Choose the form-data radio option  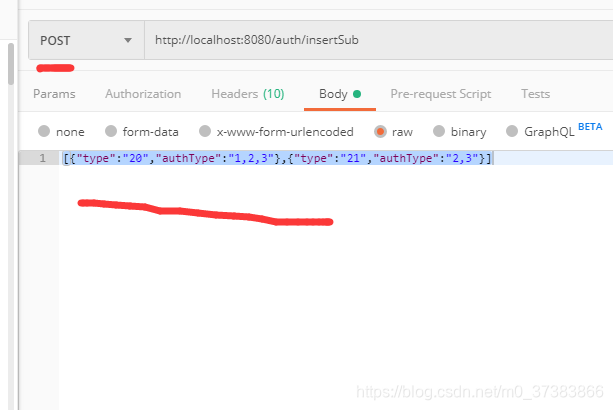click(x=111, y=131)
